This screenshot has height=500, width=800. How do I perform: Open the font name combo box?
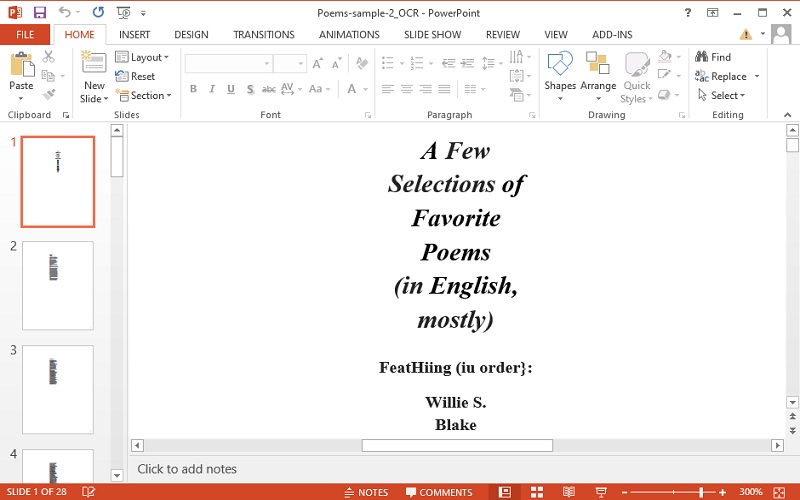point(229,63)
